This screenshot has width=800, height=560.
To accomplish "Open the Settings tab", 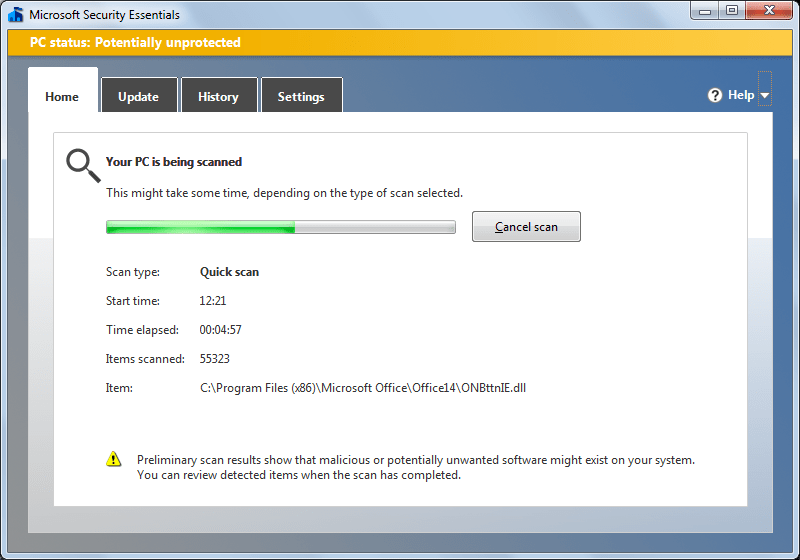I will pyautogui.click(x=301, y=96).
